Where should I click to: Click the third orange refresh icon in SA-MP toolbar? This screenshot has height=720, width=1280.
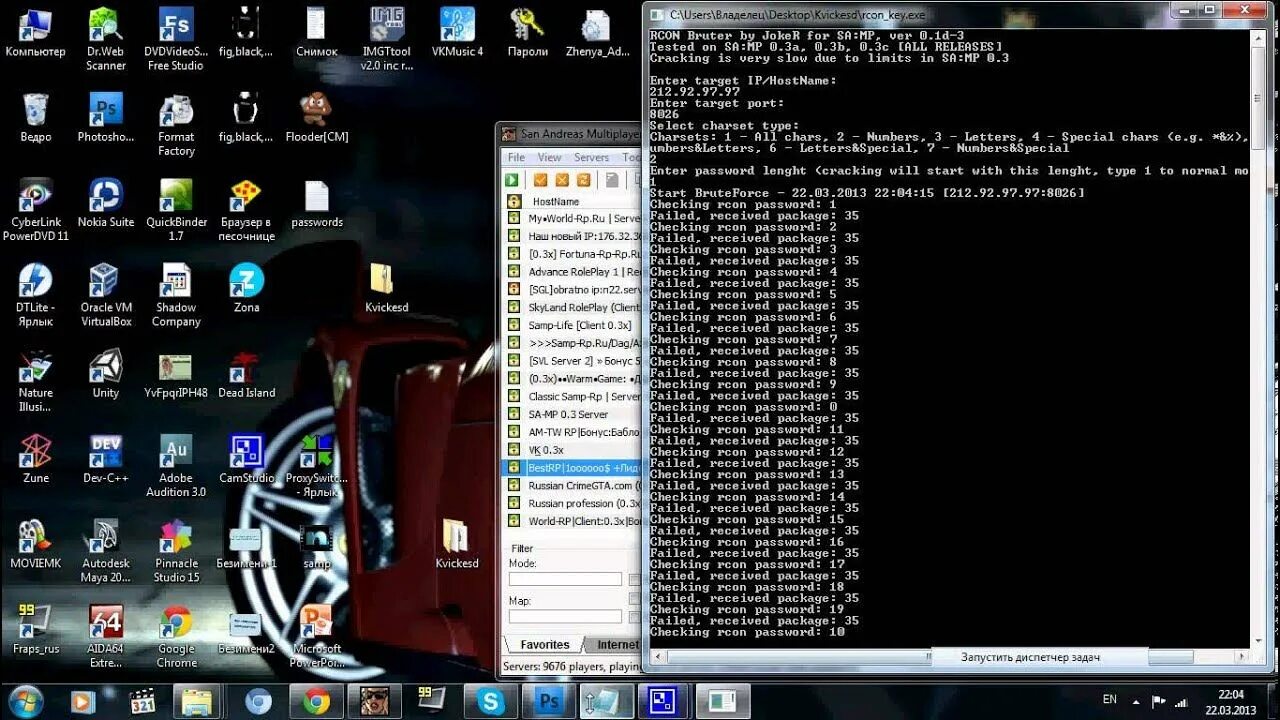pyautogui.click(x=584, y=180)
